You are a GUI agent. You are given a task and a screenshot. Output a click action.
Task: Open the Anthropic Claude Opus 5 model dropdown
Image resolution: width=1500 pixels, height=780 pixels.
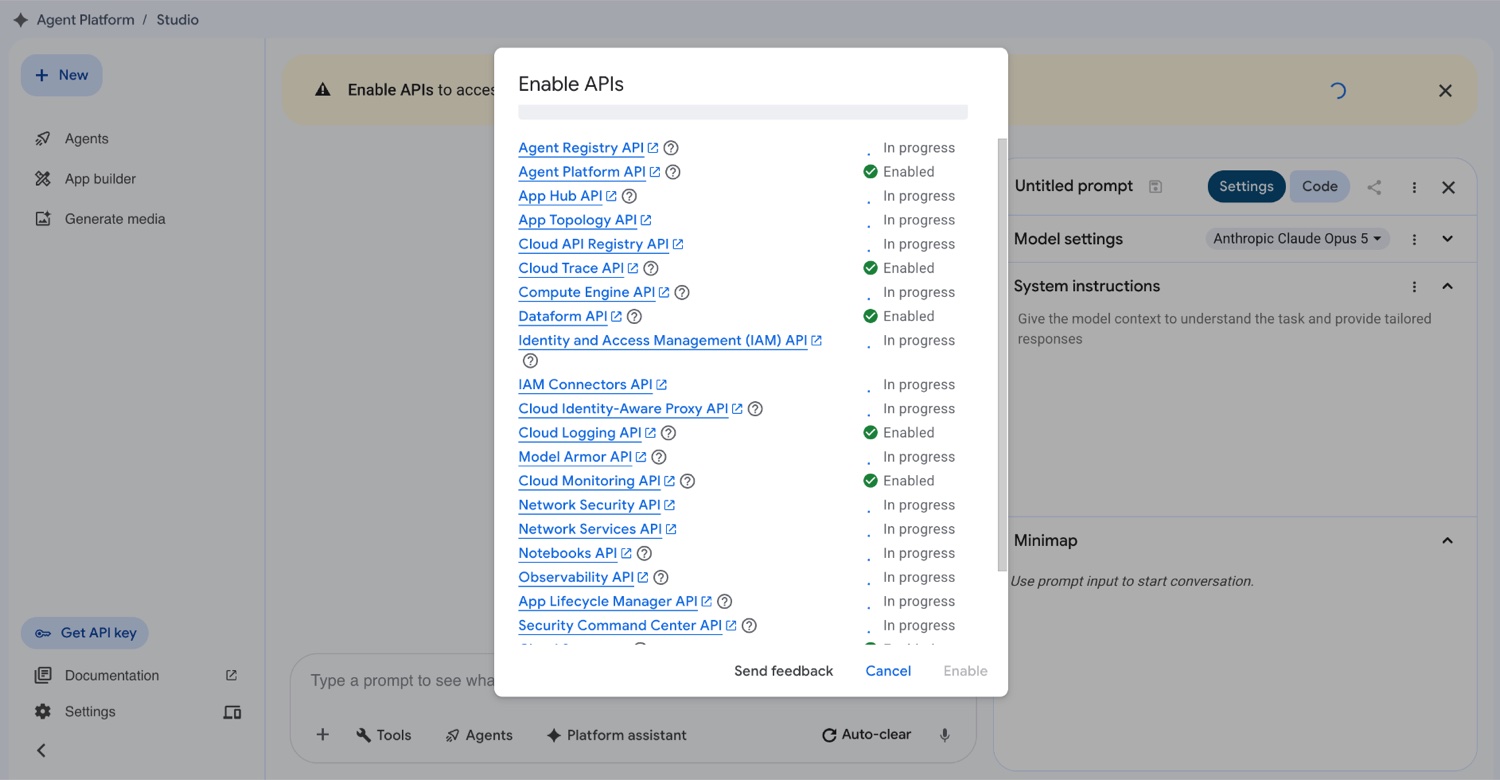1297,239
